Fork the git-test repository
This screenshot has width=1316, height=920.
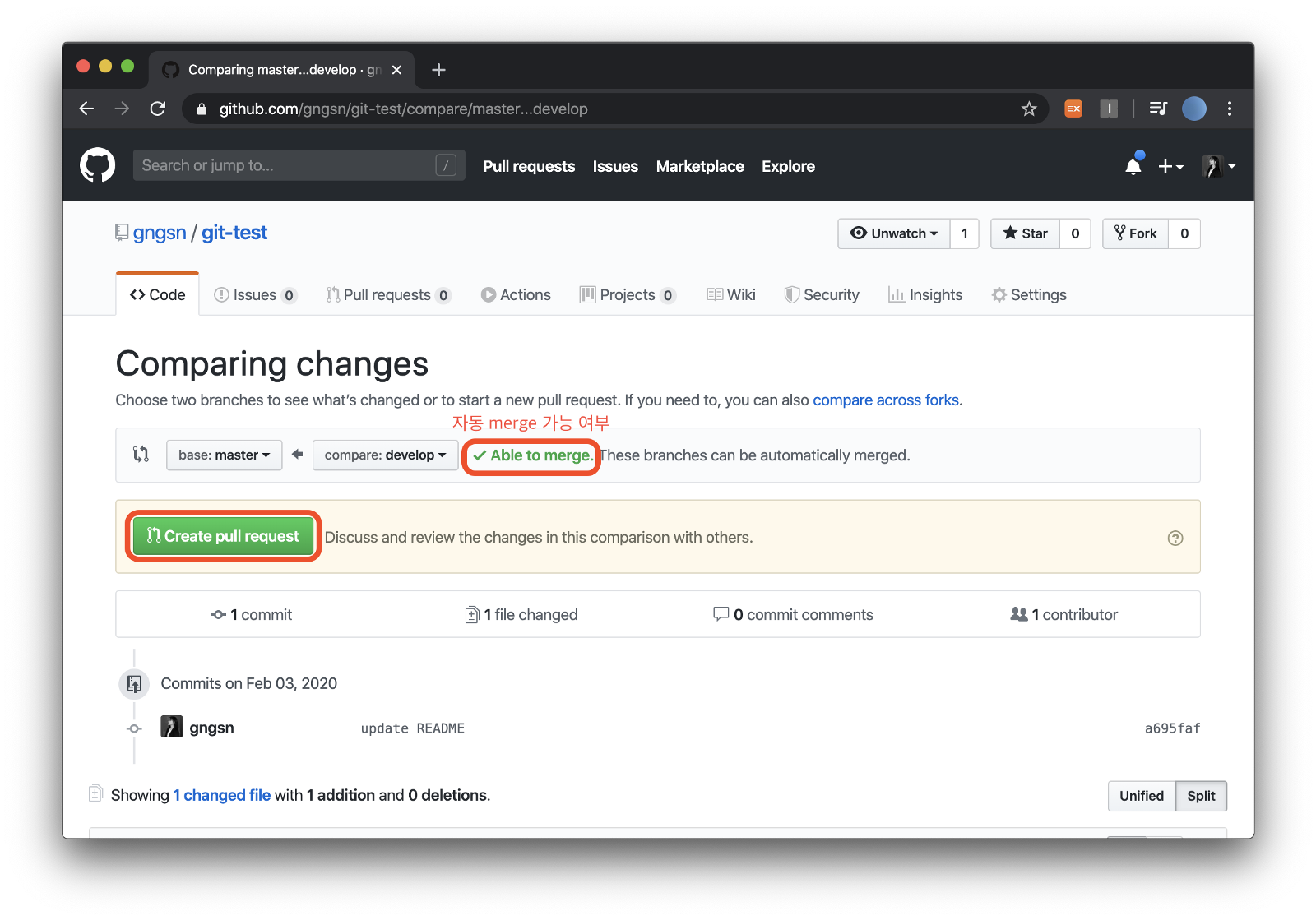[1135, 233]
